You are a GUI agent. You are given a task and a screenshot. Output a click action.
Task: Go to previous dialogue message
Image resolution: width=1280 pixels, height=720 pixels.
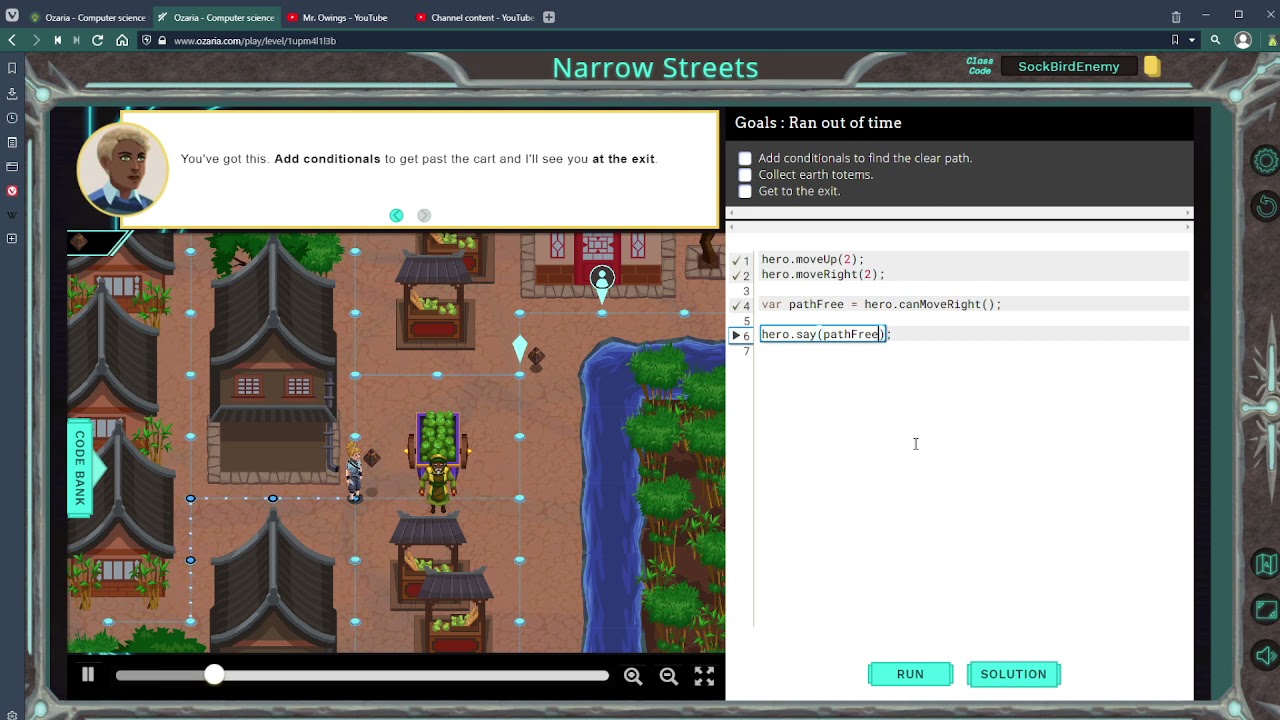point(396,215)
